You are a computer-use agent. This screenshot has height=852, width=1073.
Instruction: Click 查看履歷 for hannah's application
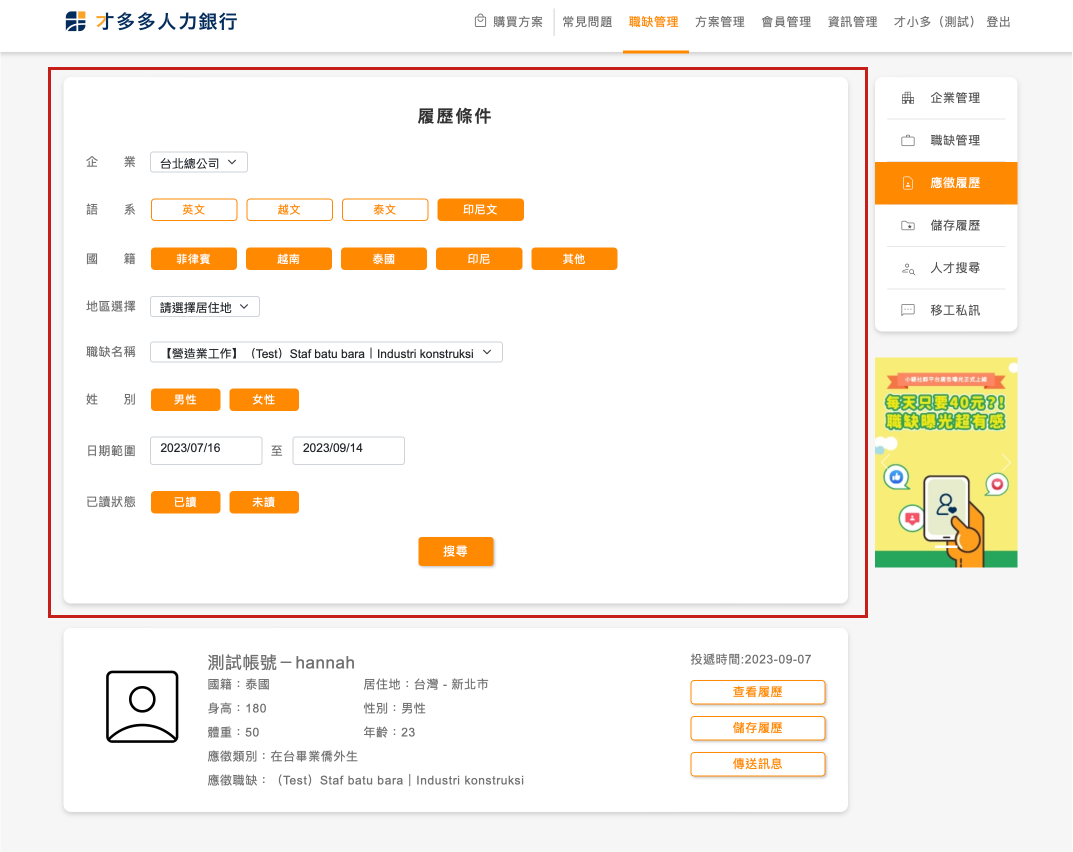[x=757, y=692]
